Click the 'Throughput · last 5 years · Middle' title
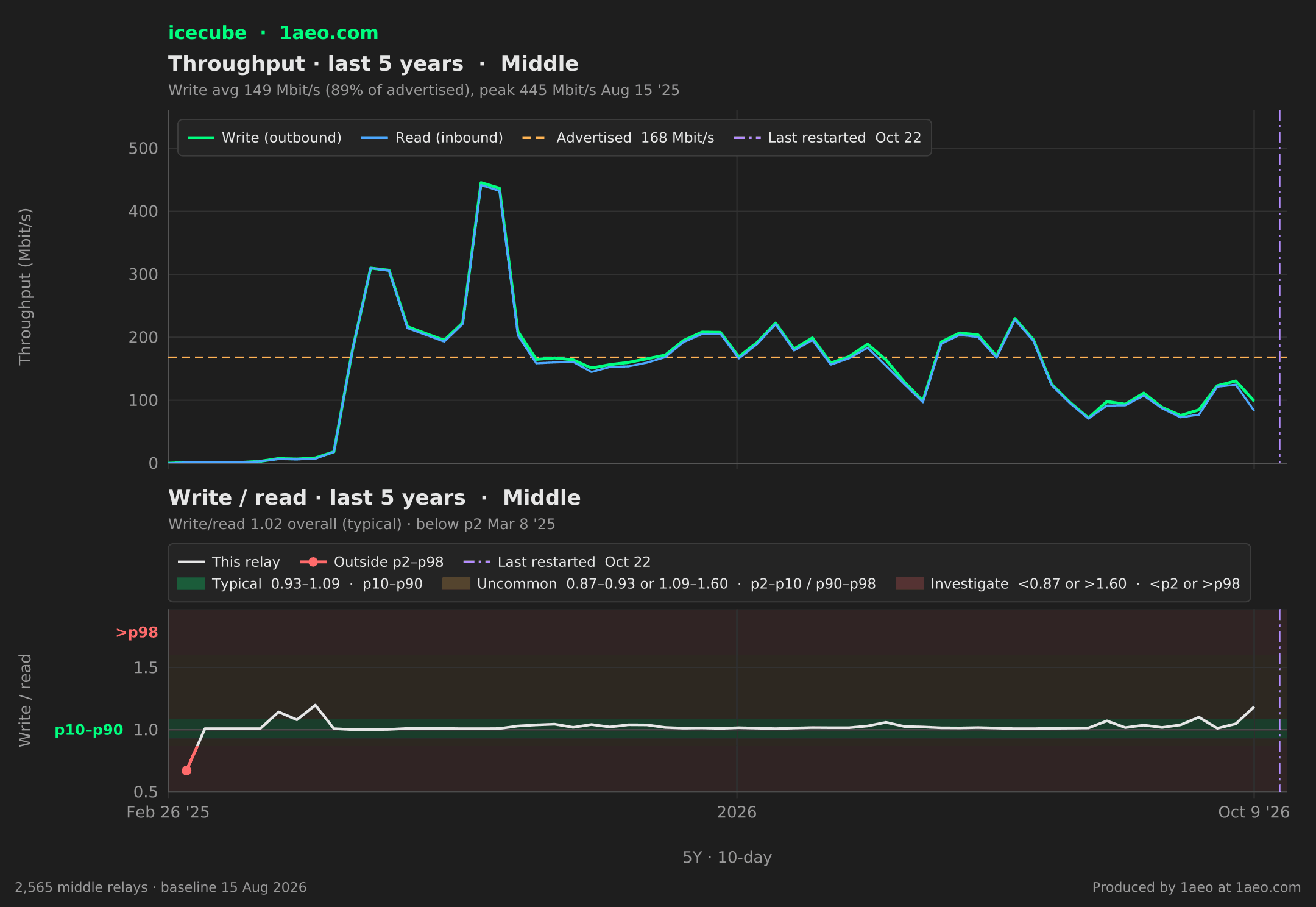 [x=373, y=64]
